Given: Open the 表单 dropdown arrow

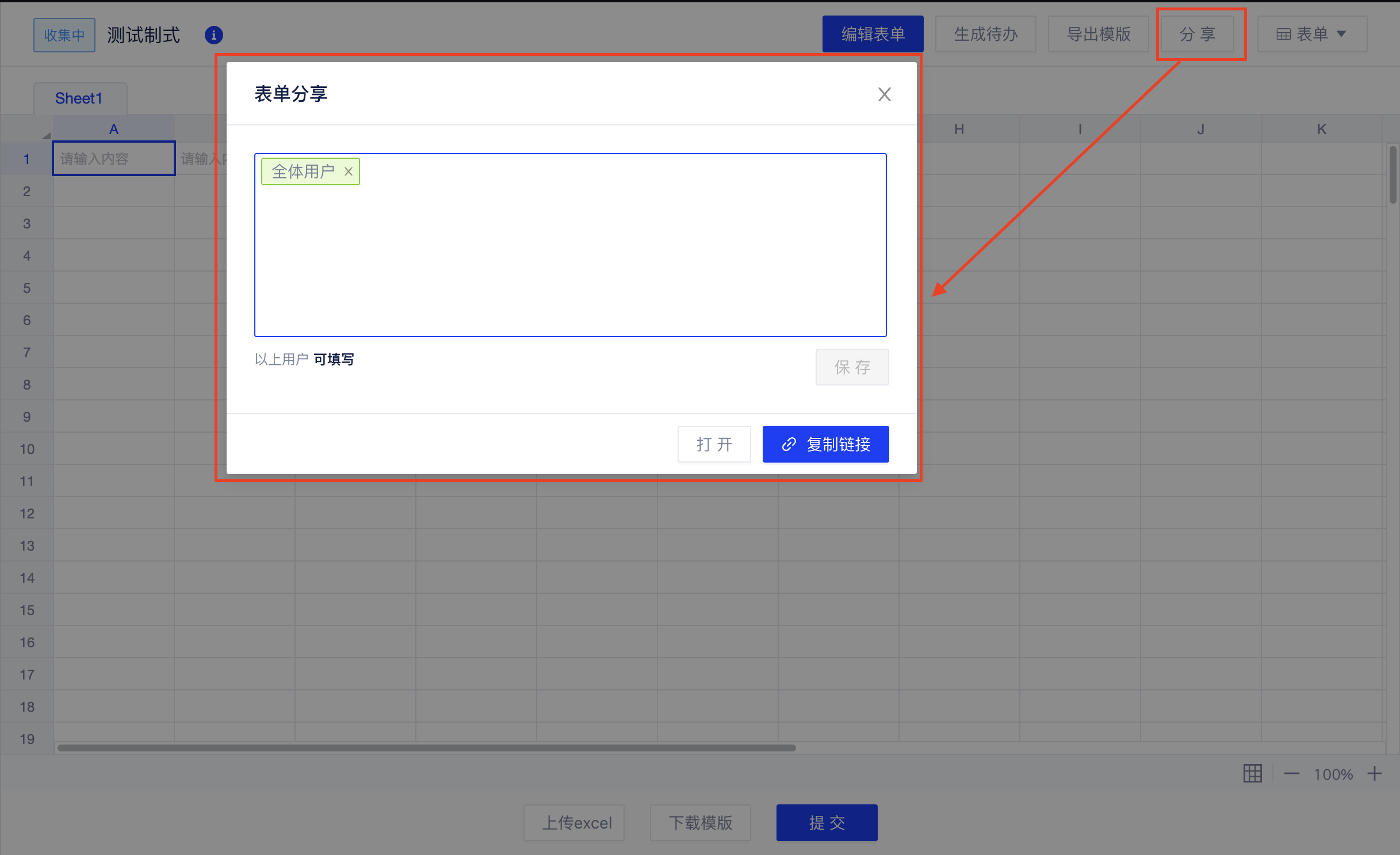Looking at the screenshot, I should [1342, 34].
